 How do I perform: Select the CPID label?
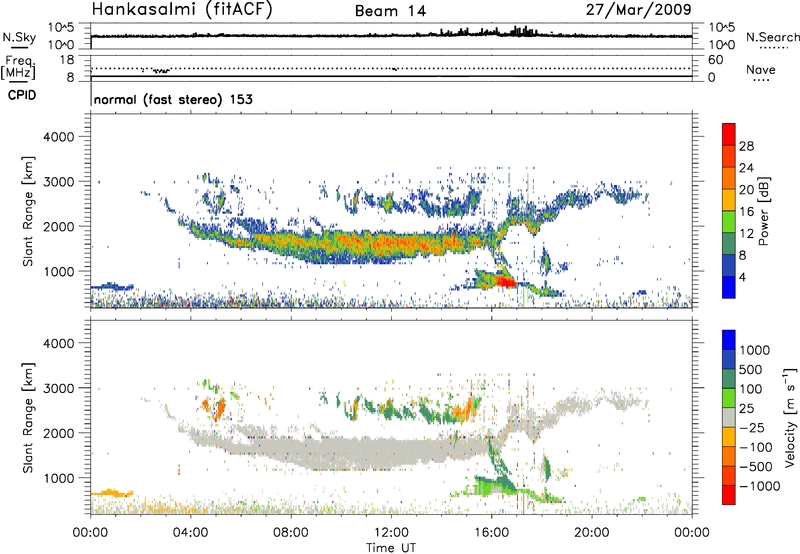point(22,95)
